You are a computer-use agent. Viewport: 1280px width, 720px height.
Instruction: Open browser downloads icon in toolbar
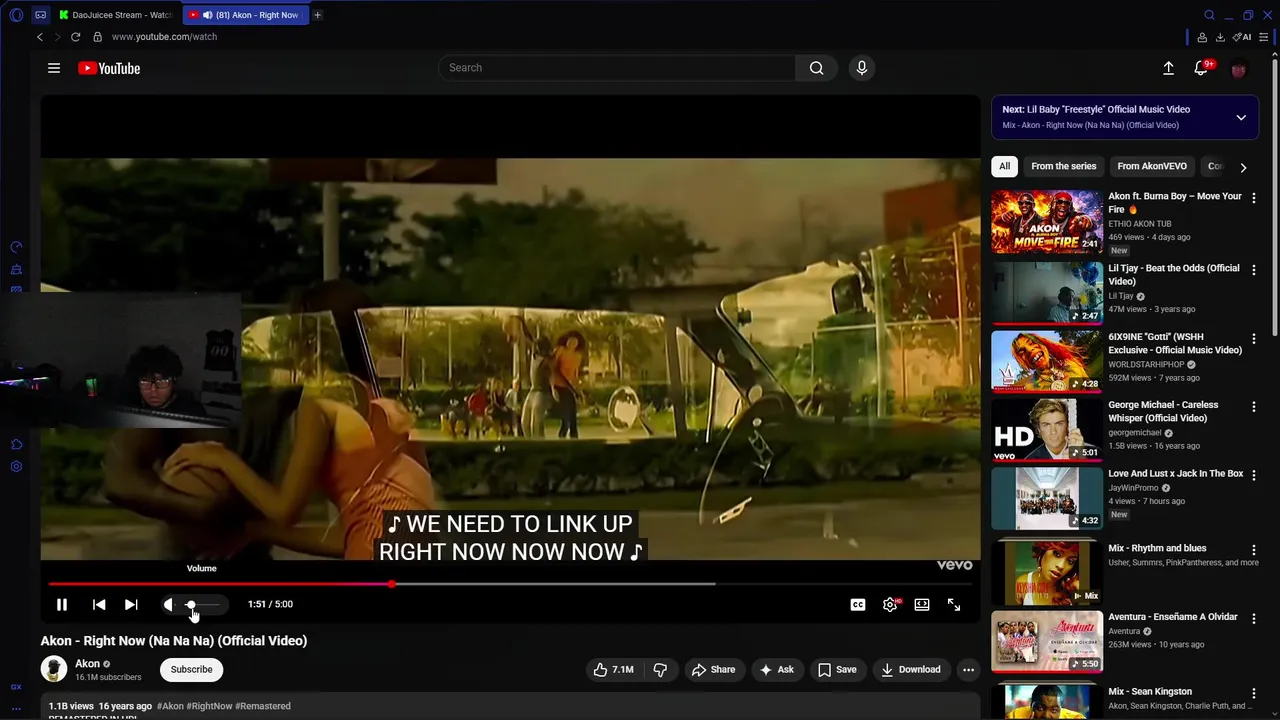pyautogui.click(x=1220, y=37)
